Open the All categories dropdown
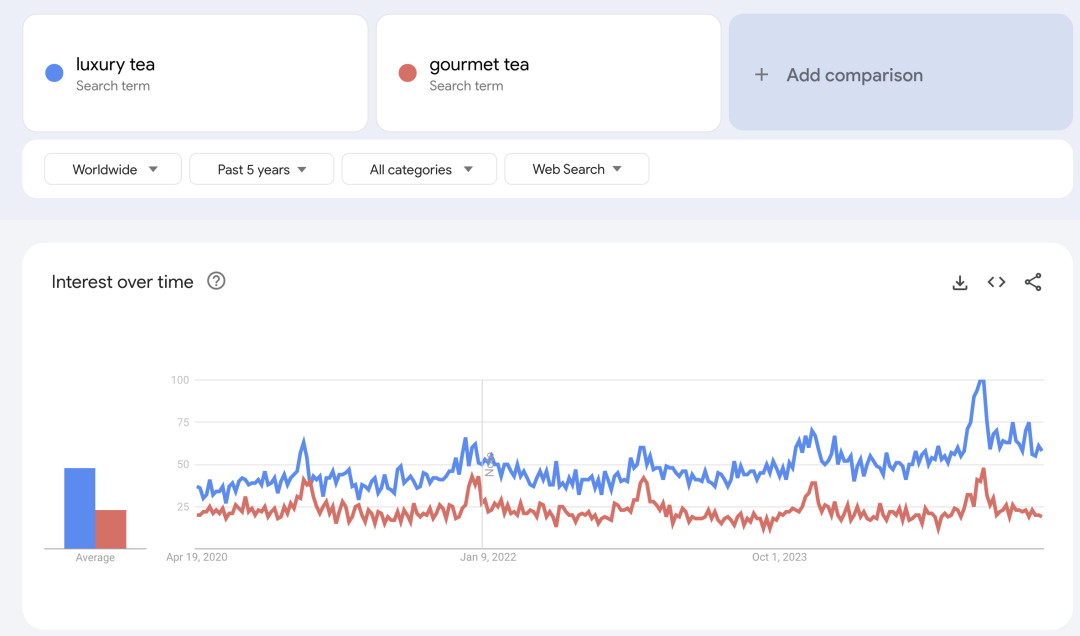Viewport: 1080px width, 636px height. [x=419, y=169]
